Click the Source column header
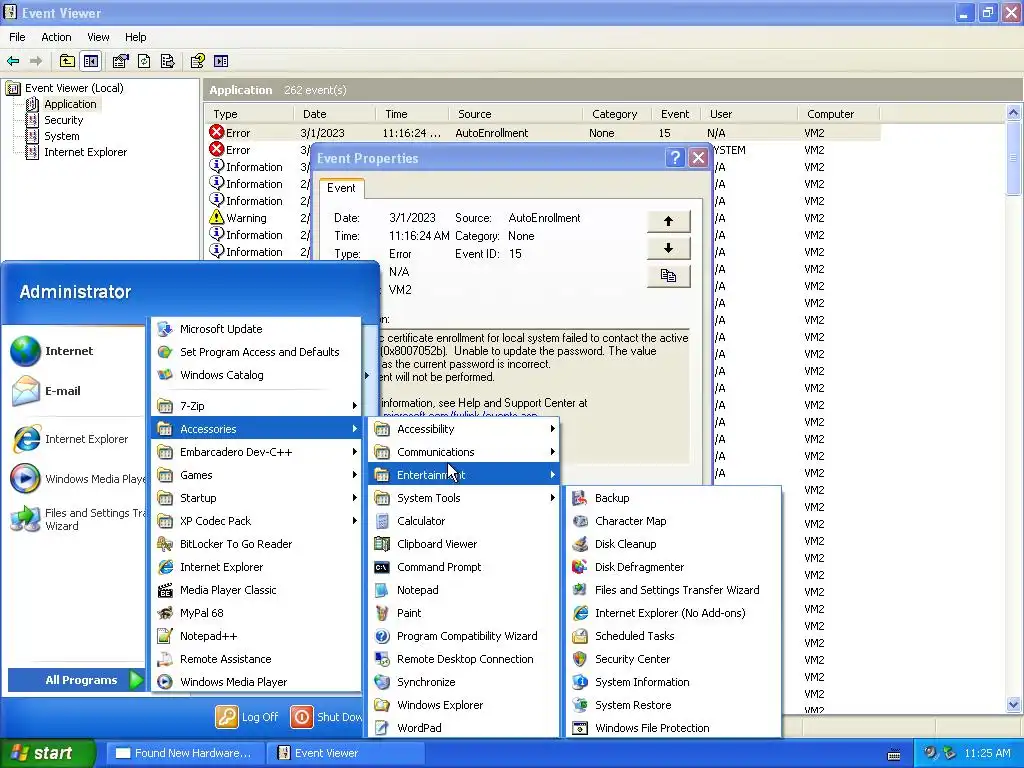This screenshot has height=768, width=1024. (515, 114)
